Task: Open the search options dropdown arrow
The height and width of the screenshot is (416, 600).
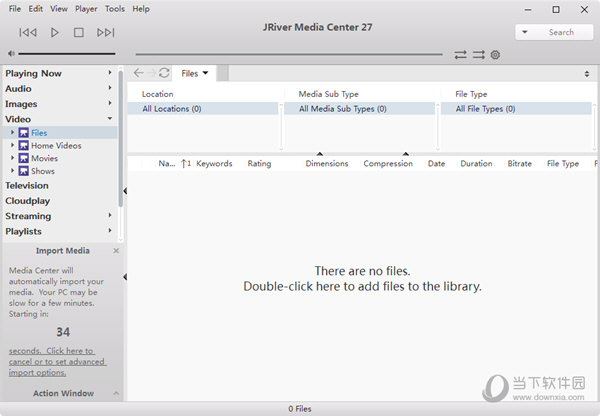Action: pos(525,32)
